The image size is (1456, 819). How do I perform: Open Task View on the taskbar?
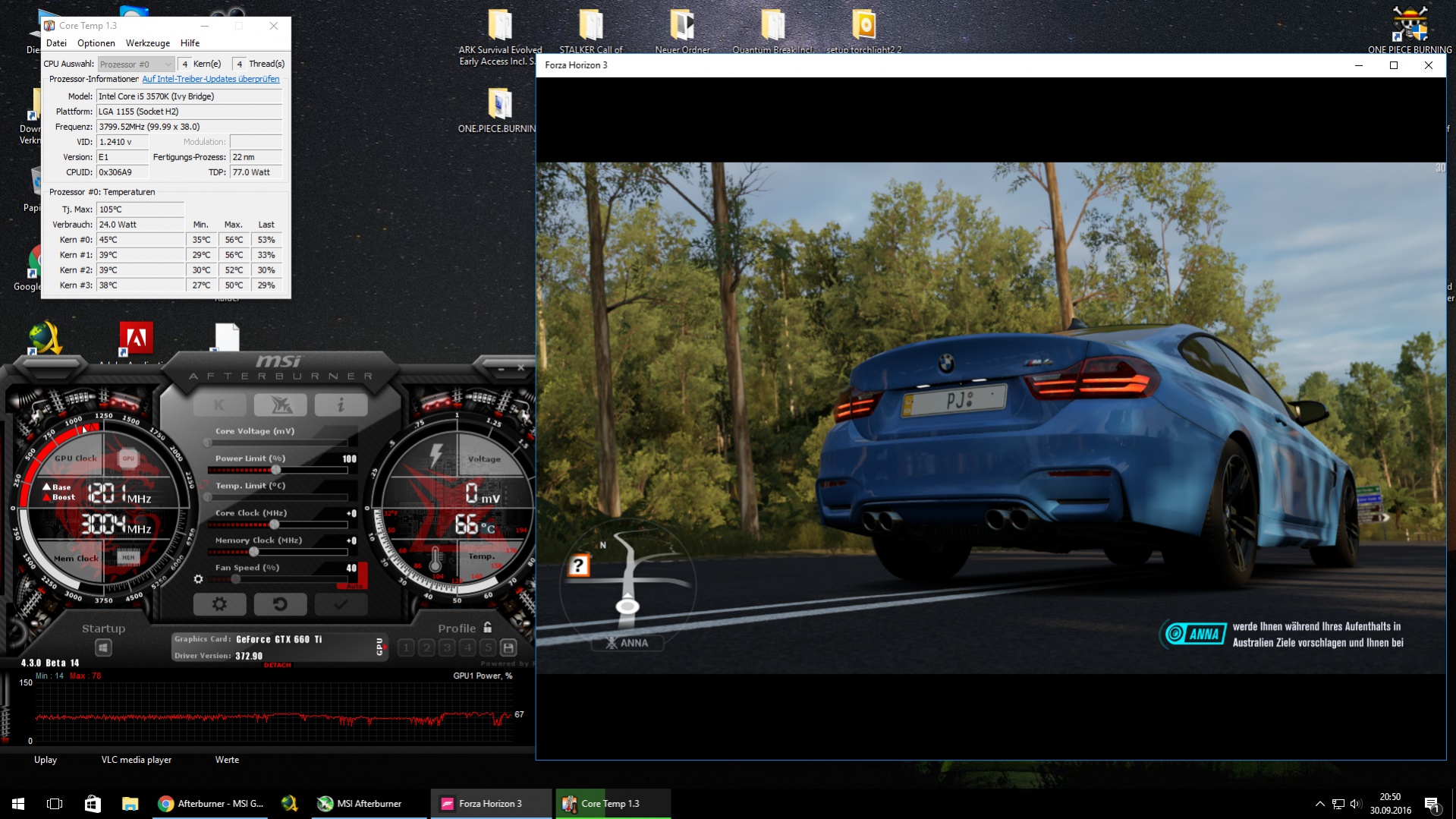click(x=55, y=803)
